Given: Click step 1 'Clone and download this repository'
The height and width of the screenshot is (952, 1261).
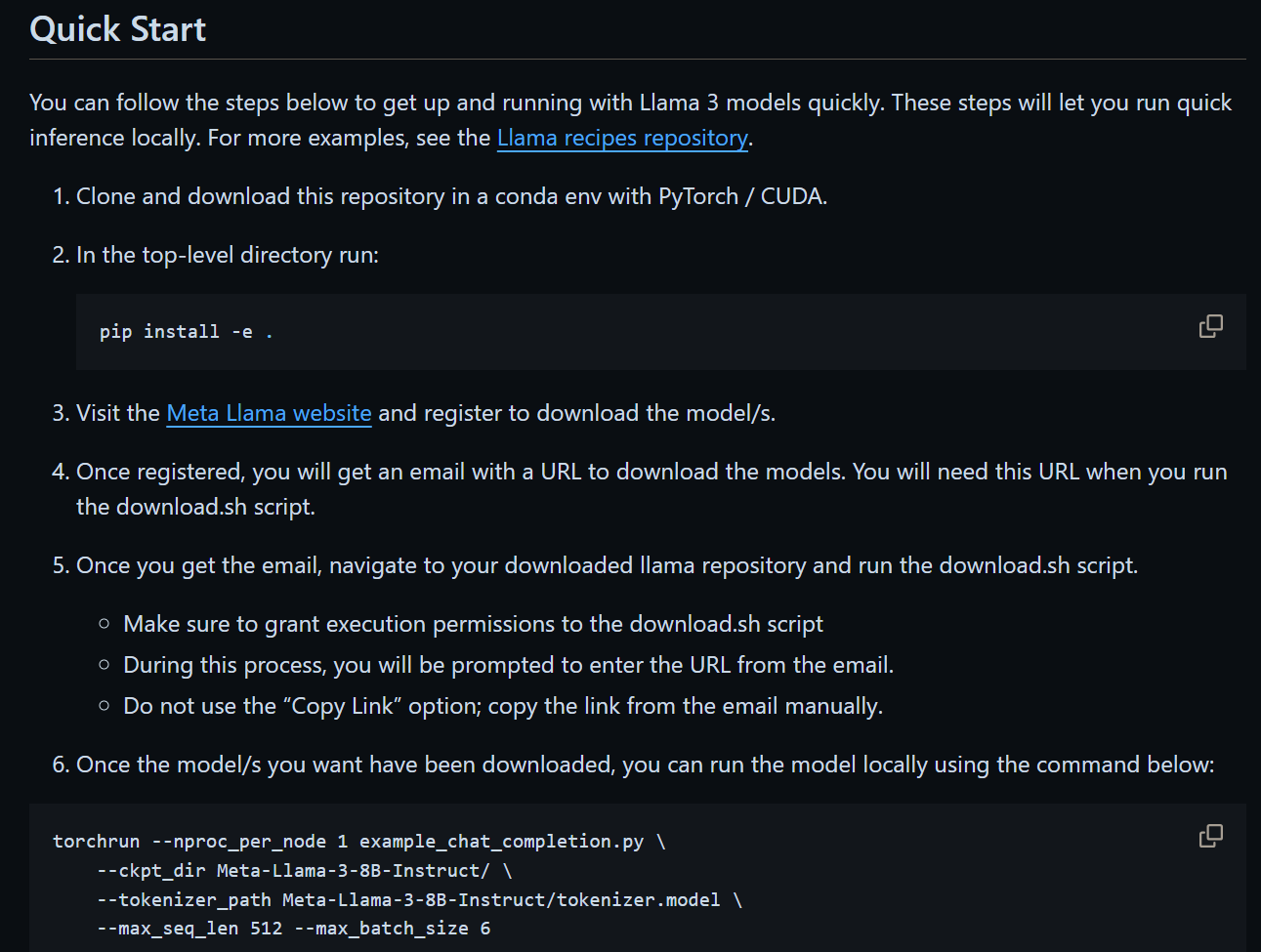Looking at the screenshot, I should coord(451,196).
